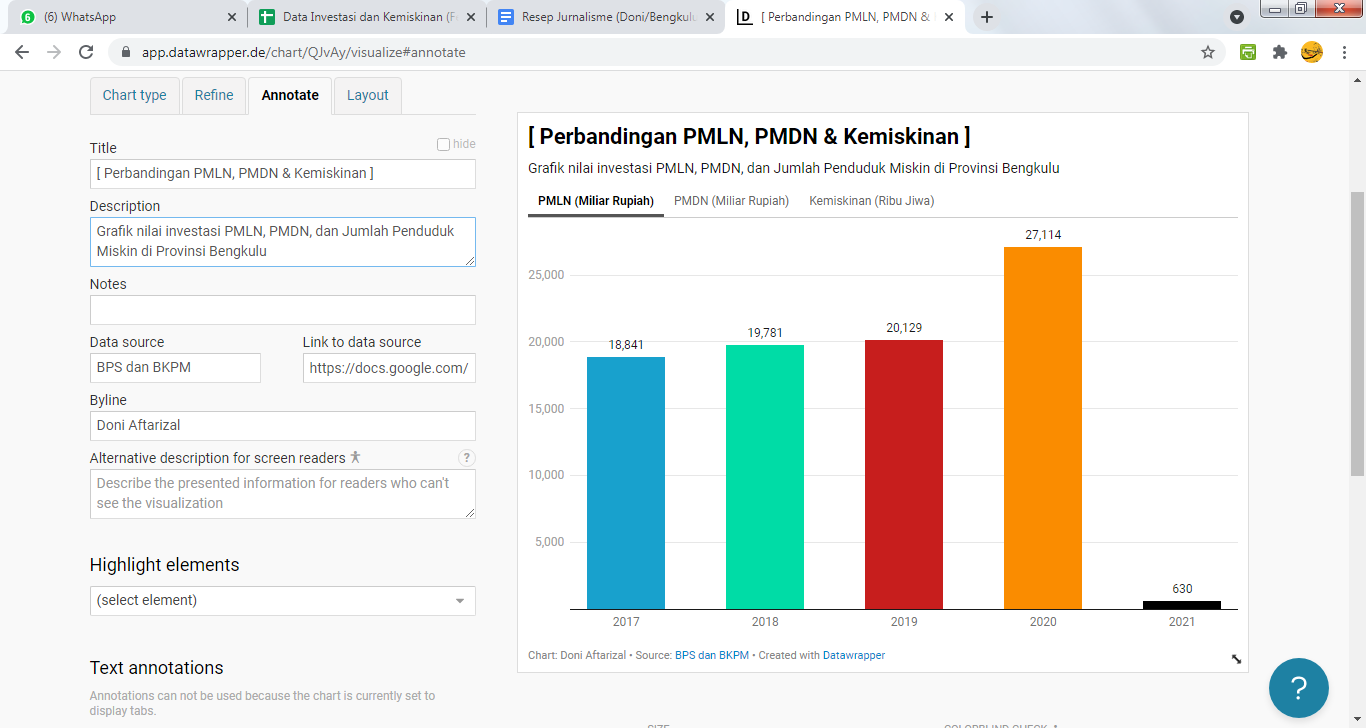Screen dimensions: 1366x728
Task: Show the Kemiskinan (Ribu Jiwa) chart tab
Action: point(871,201)
